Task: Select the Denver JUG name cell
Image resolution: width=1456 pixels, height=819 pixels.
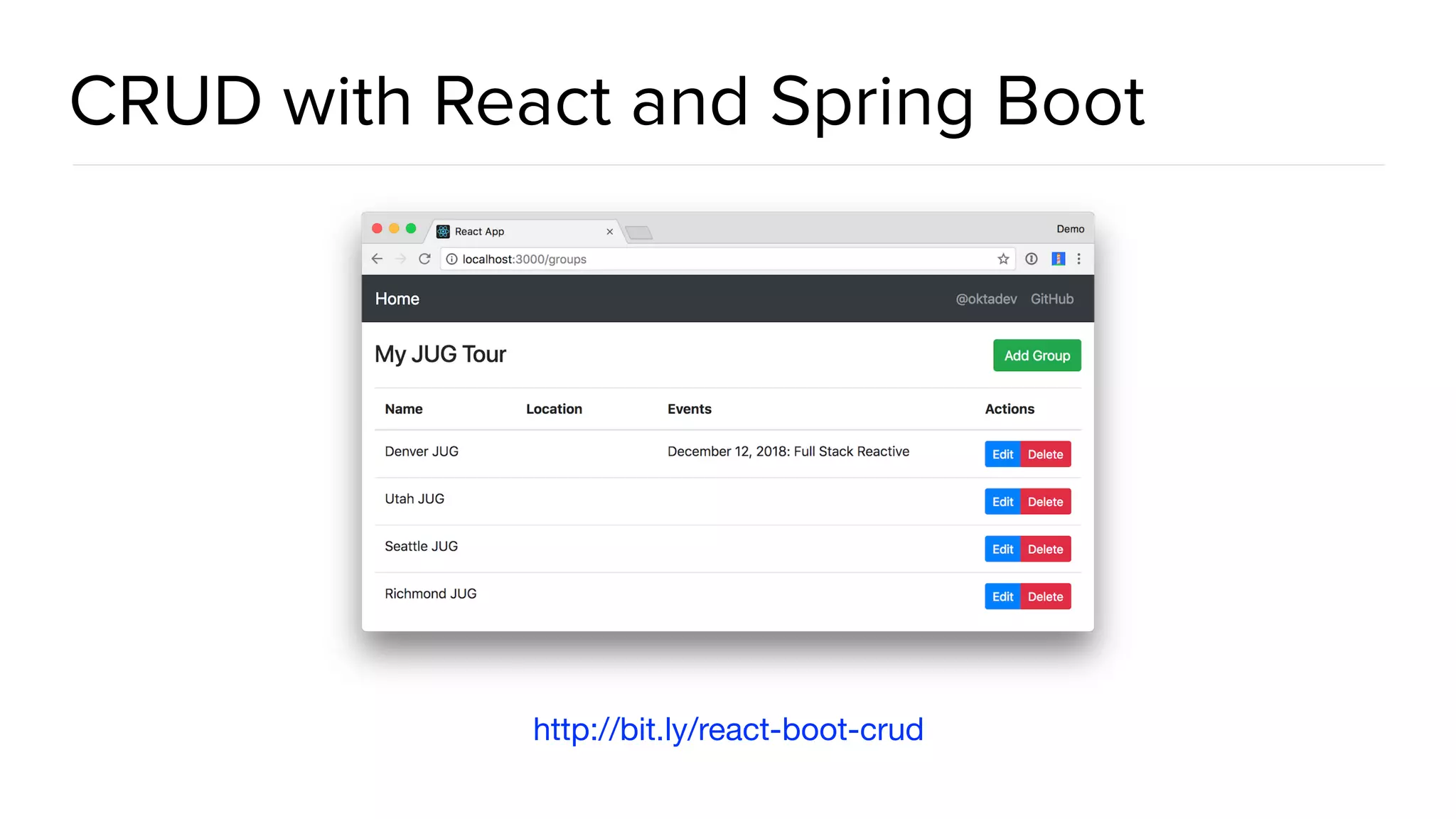Action: (x=422, y=451)
